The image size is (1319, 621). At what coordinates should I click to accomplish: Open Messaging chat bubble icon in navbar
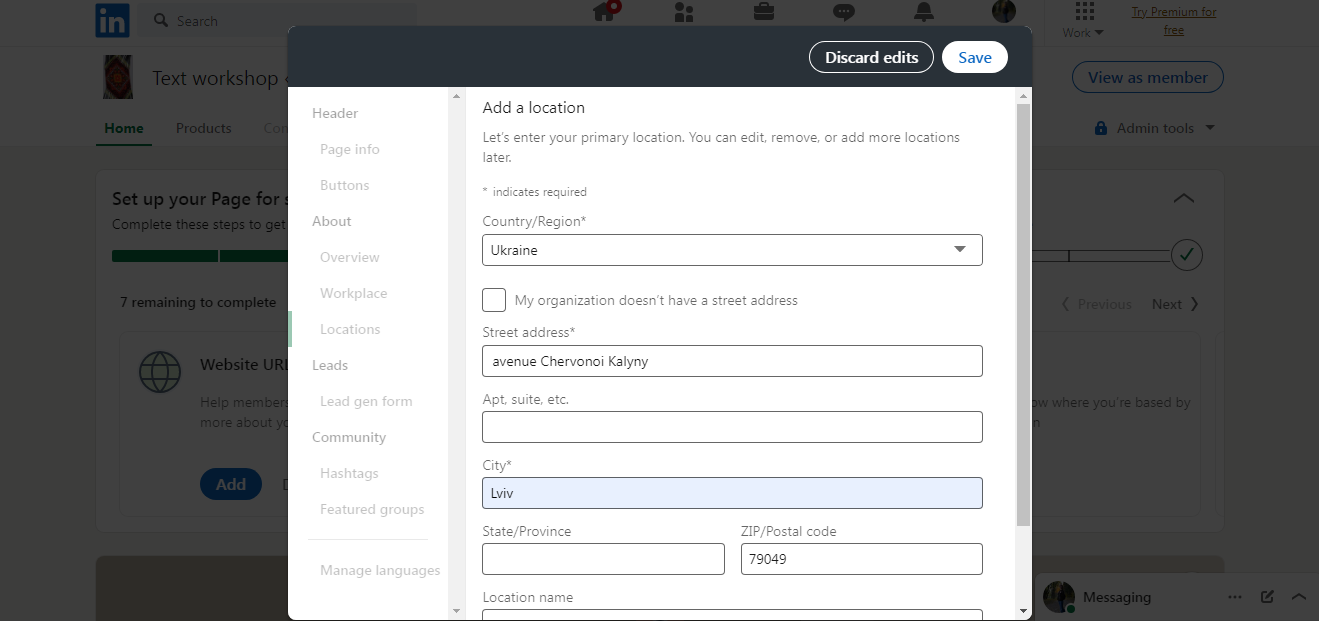844,12
